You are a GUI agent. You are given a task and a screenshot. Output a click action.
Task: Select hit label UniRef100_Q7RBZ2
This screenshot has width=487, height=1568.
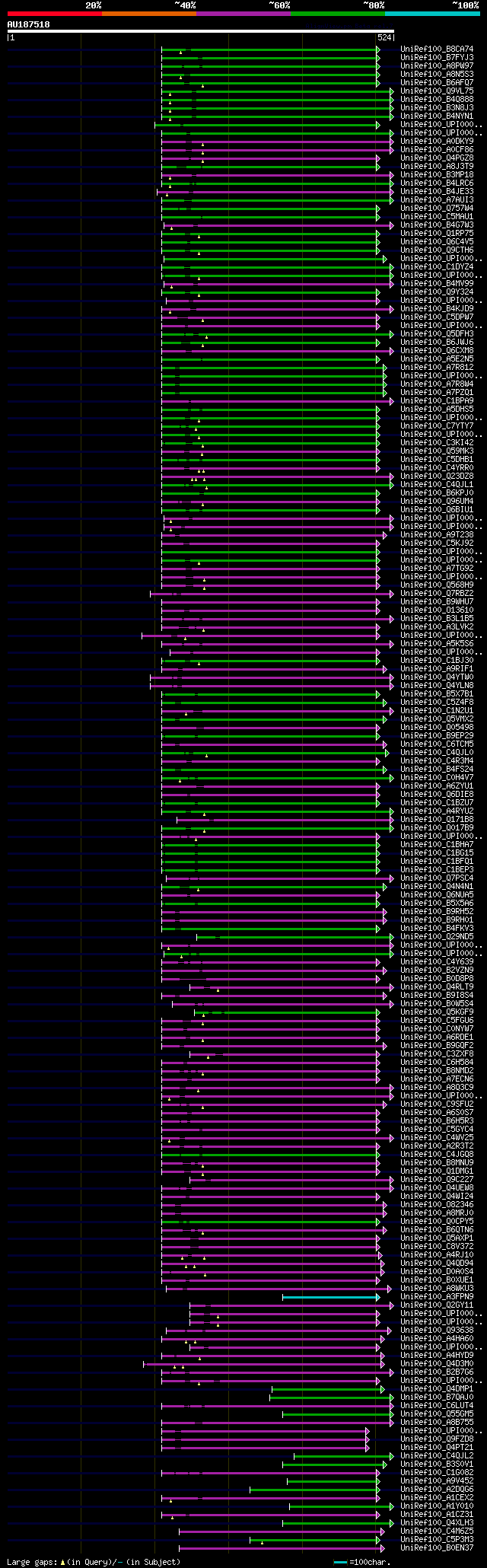(x=437, y=593)
